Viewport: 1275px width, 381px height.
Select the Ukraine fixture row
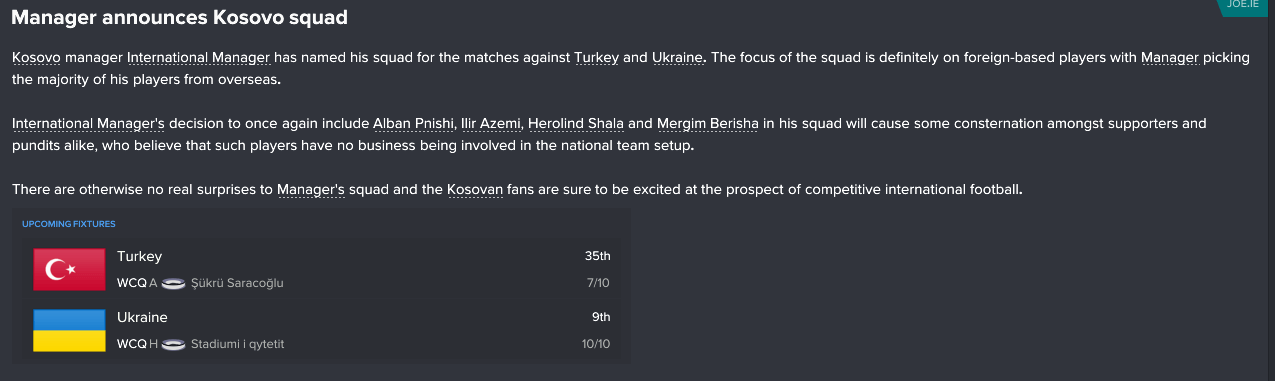[322, 330]
